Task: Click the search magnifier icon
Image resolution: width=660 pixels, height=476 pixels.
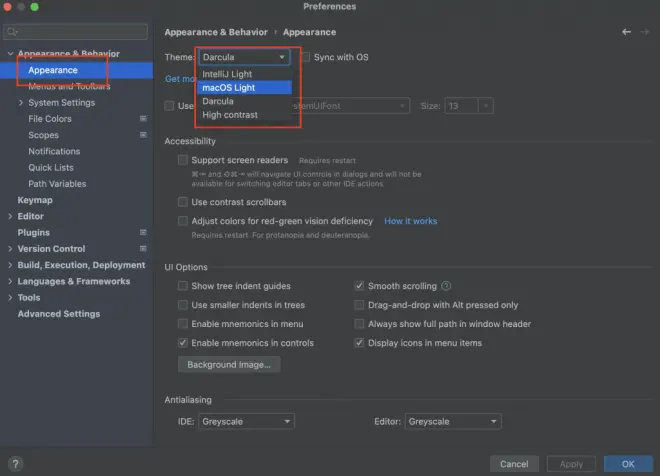Action: [12, 32]
